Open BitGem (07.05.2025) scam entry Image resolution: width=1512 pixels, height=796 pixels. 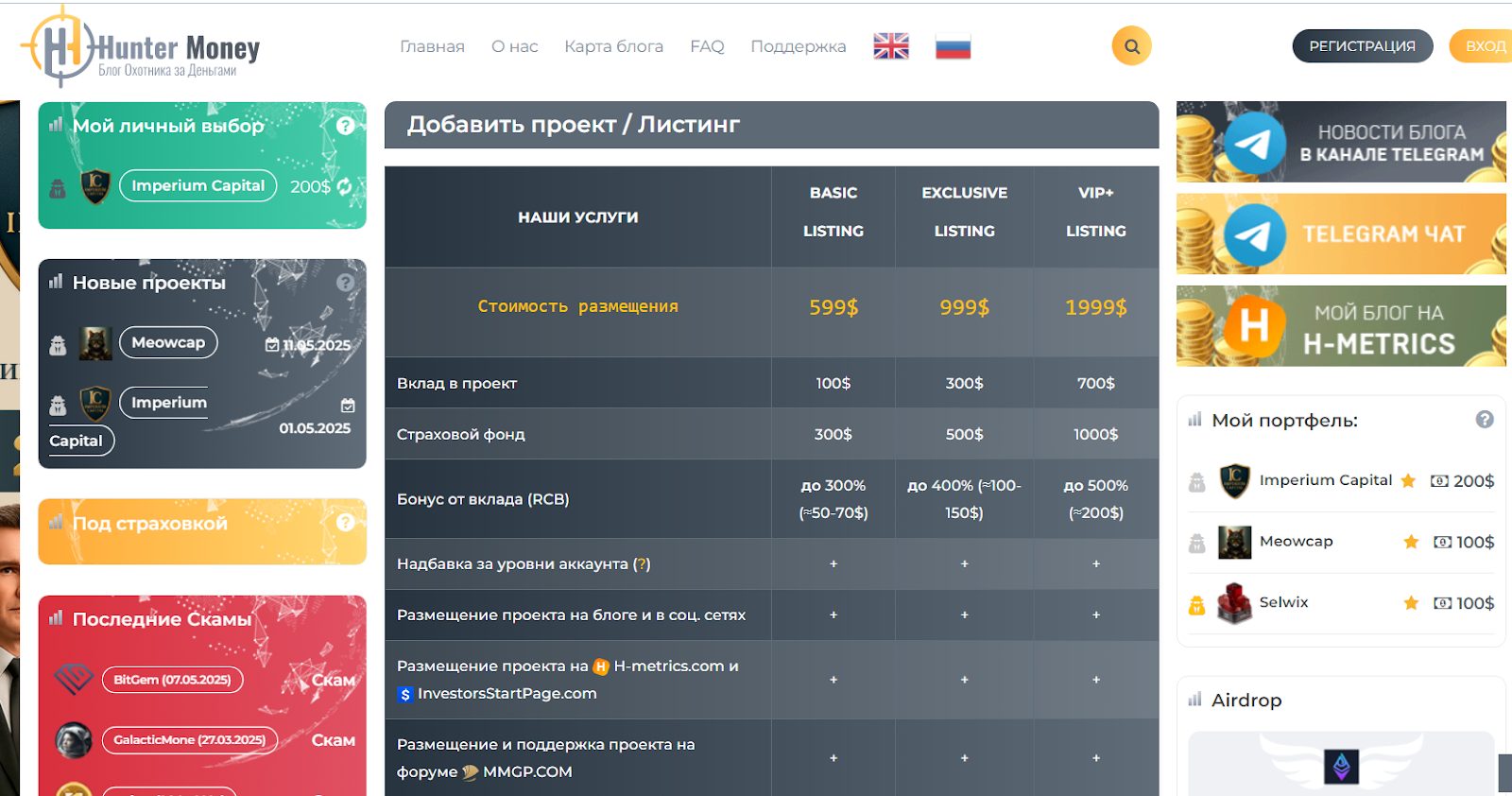click(172, 680)
